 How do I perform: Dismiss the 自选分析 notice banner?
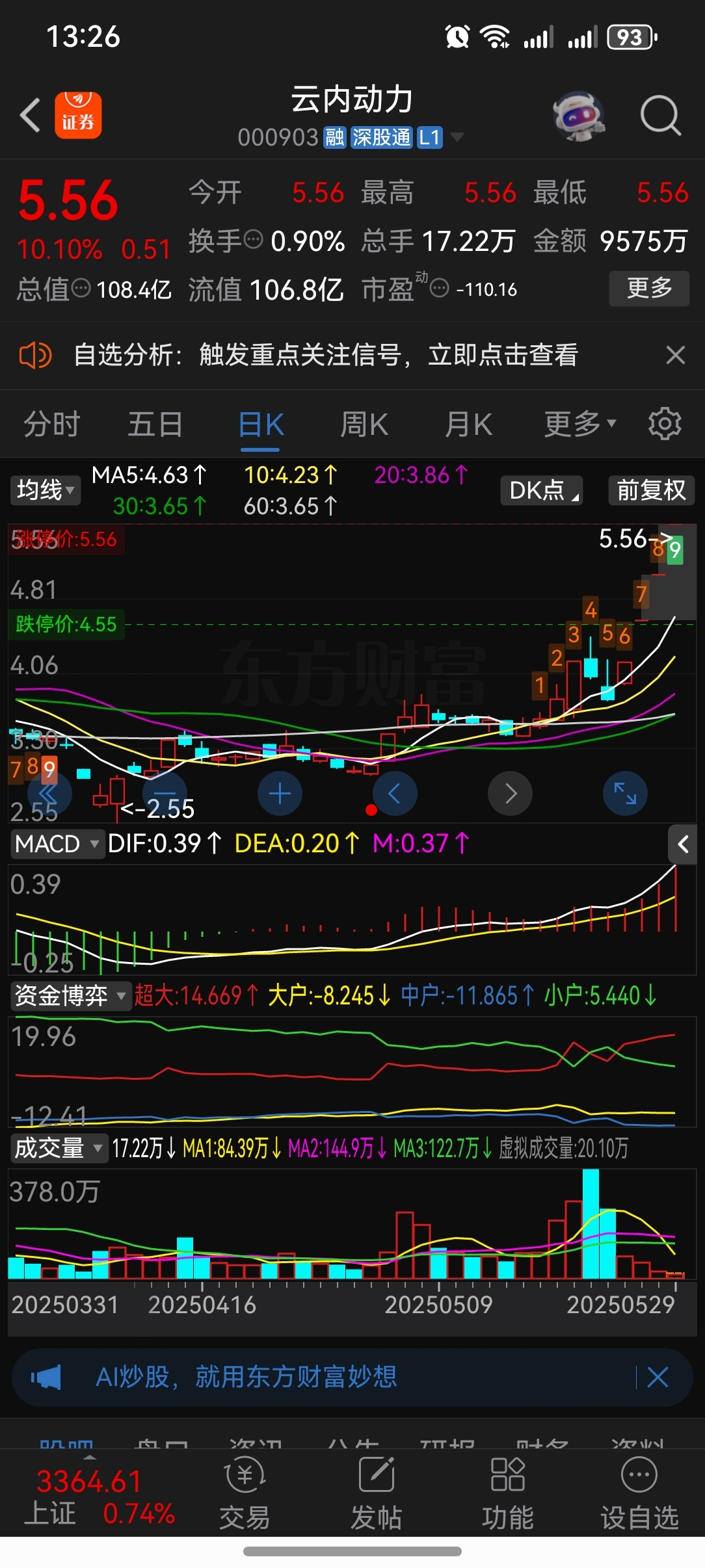(676, 356)
